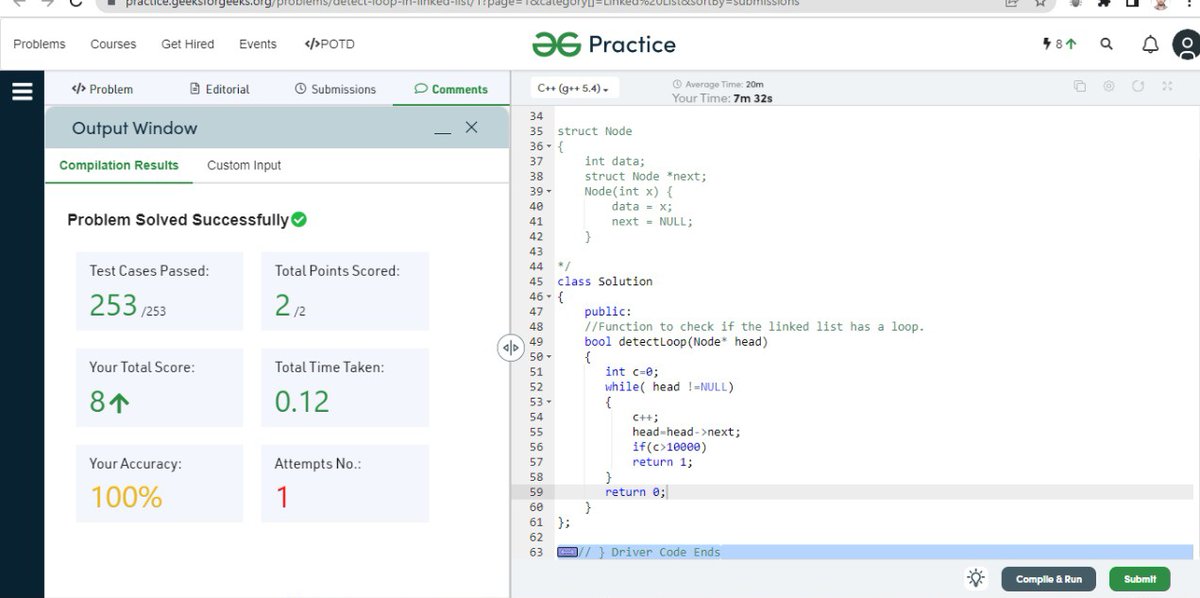1200x598 pixels.
Task: Click the lightning streak score indicator
Action: click(x=1060, y=44)
